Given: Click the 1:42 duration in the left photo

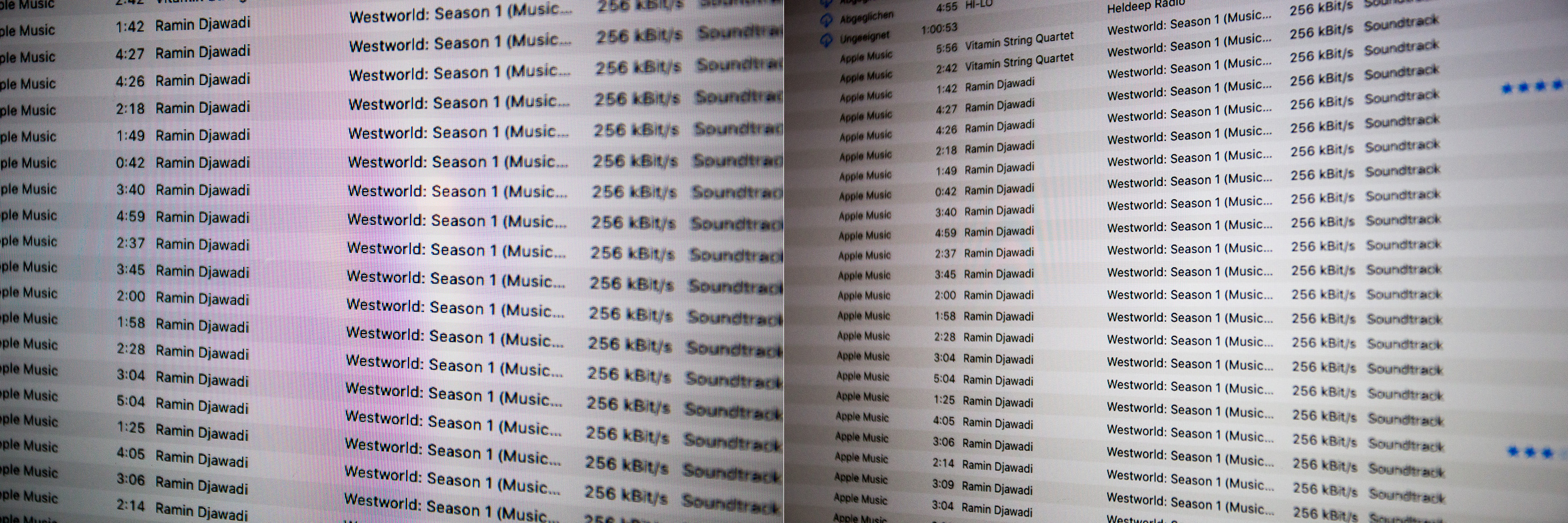Looking at the screenshot, I should click(130, 27).
